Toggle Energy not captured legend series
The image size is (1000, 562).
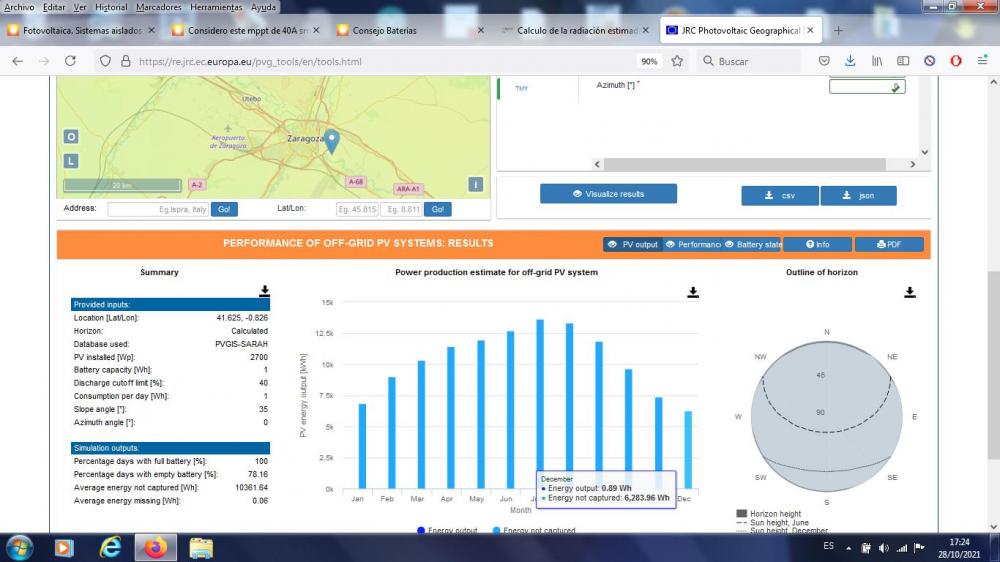pos(534,531)
